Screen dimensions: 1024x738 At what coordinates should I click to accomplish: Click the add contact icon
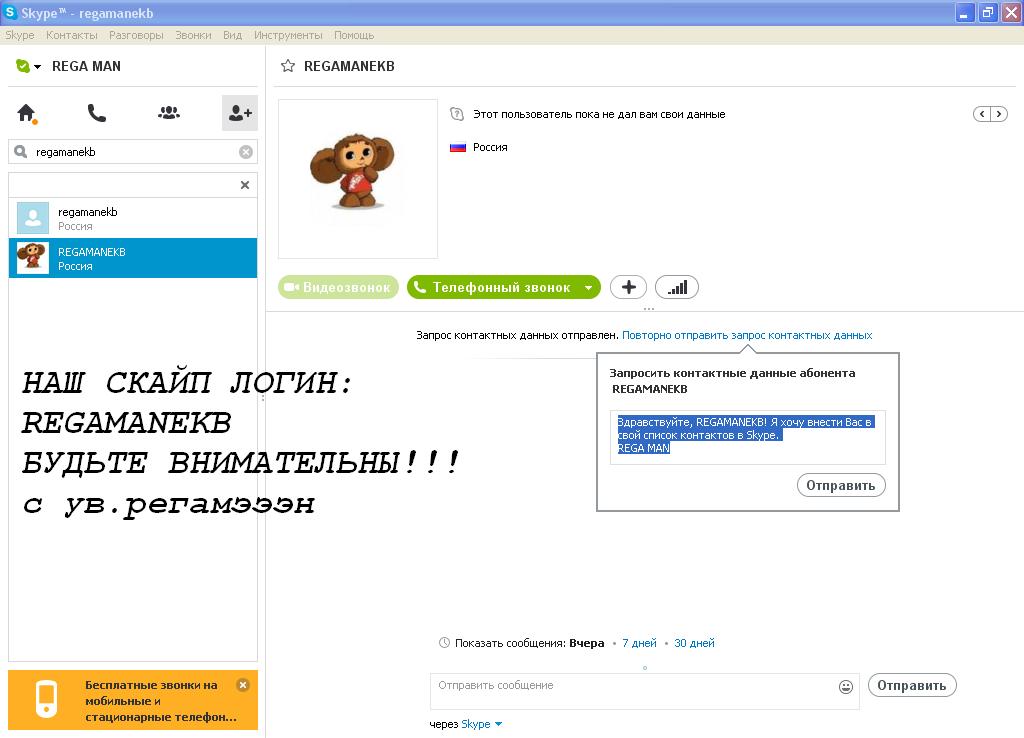[240, 113]
